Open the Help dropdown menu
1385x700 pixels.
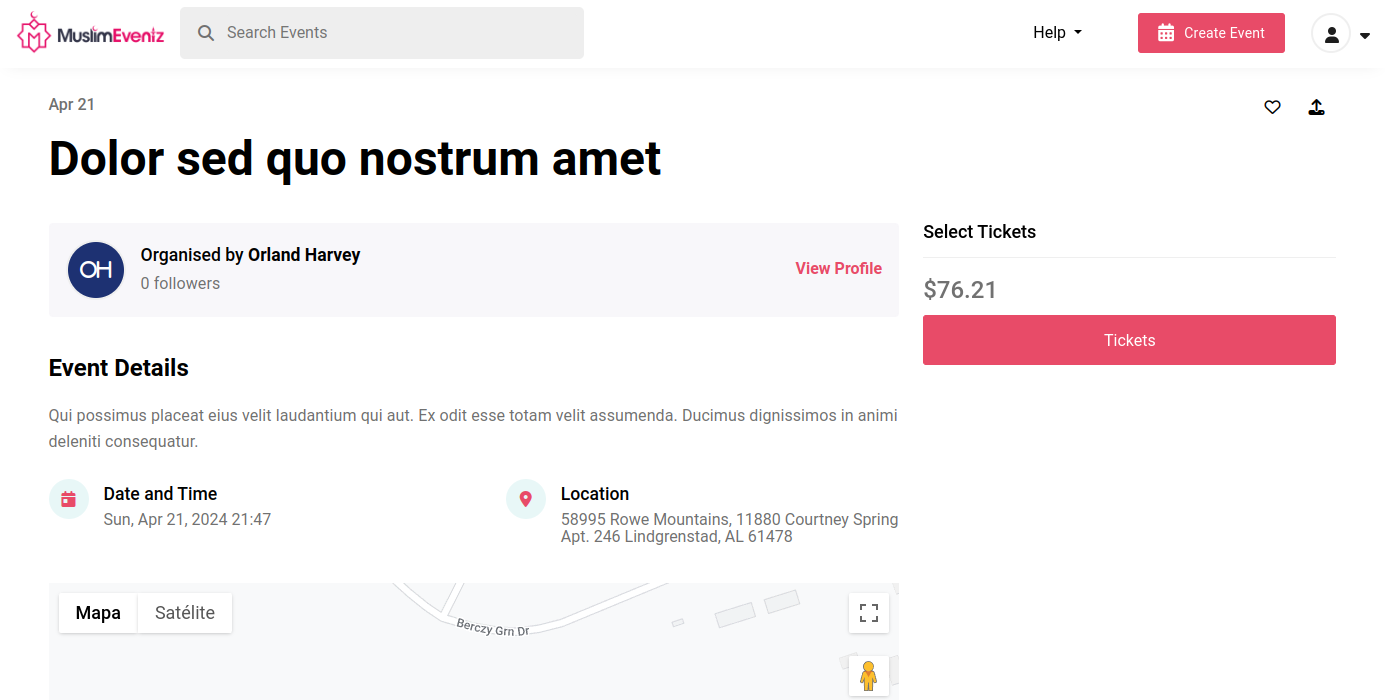[x=1057, y=33]
